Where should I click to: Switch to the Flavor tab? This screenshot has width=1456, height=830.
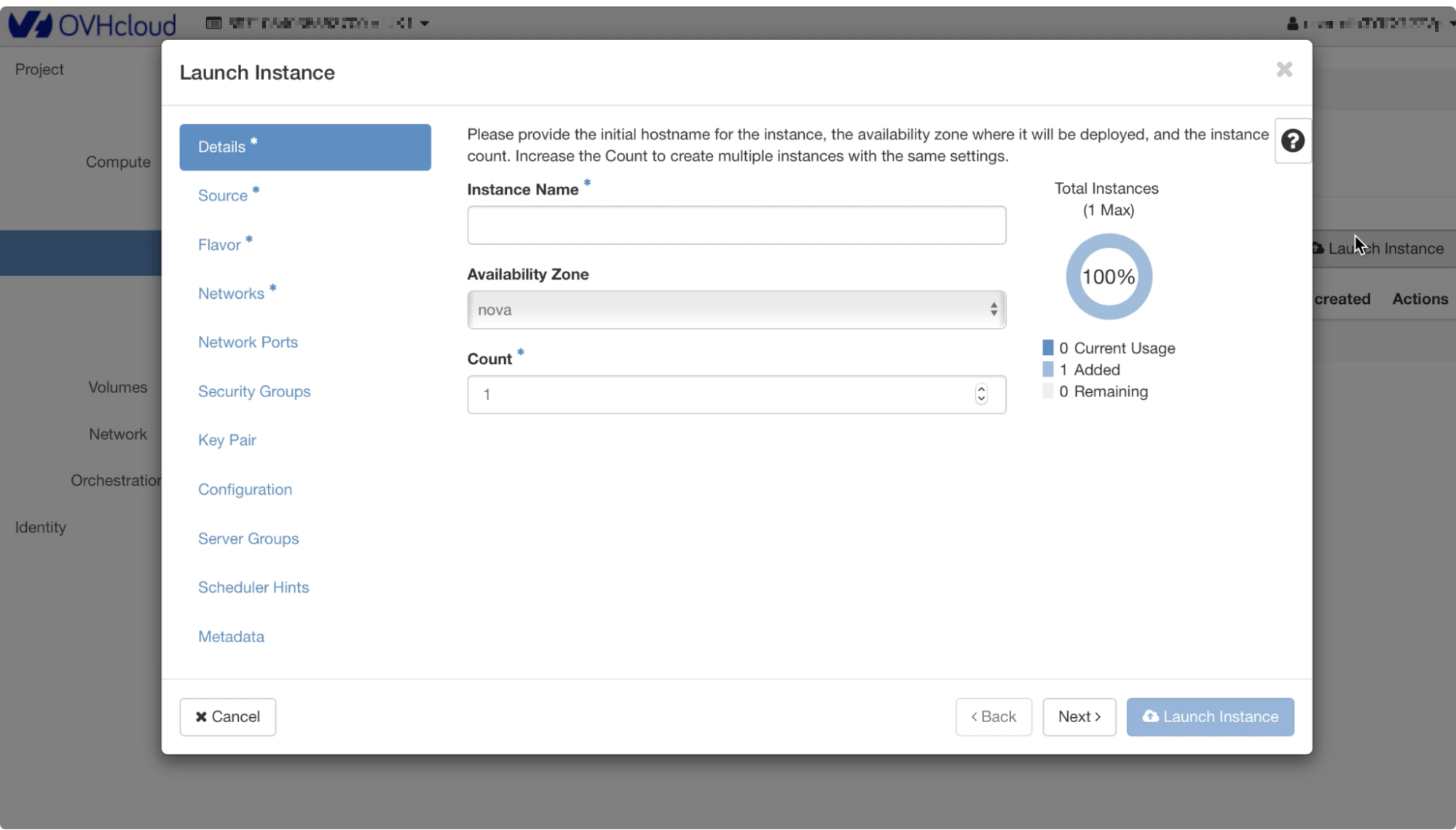pos(219,245)
